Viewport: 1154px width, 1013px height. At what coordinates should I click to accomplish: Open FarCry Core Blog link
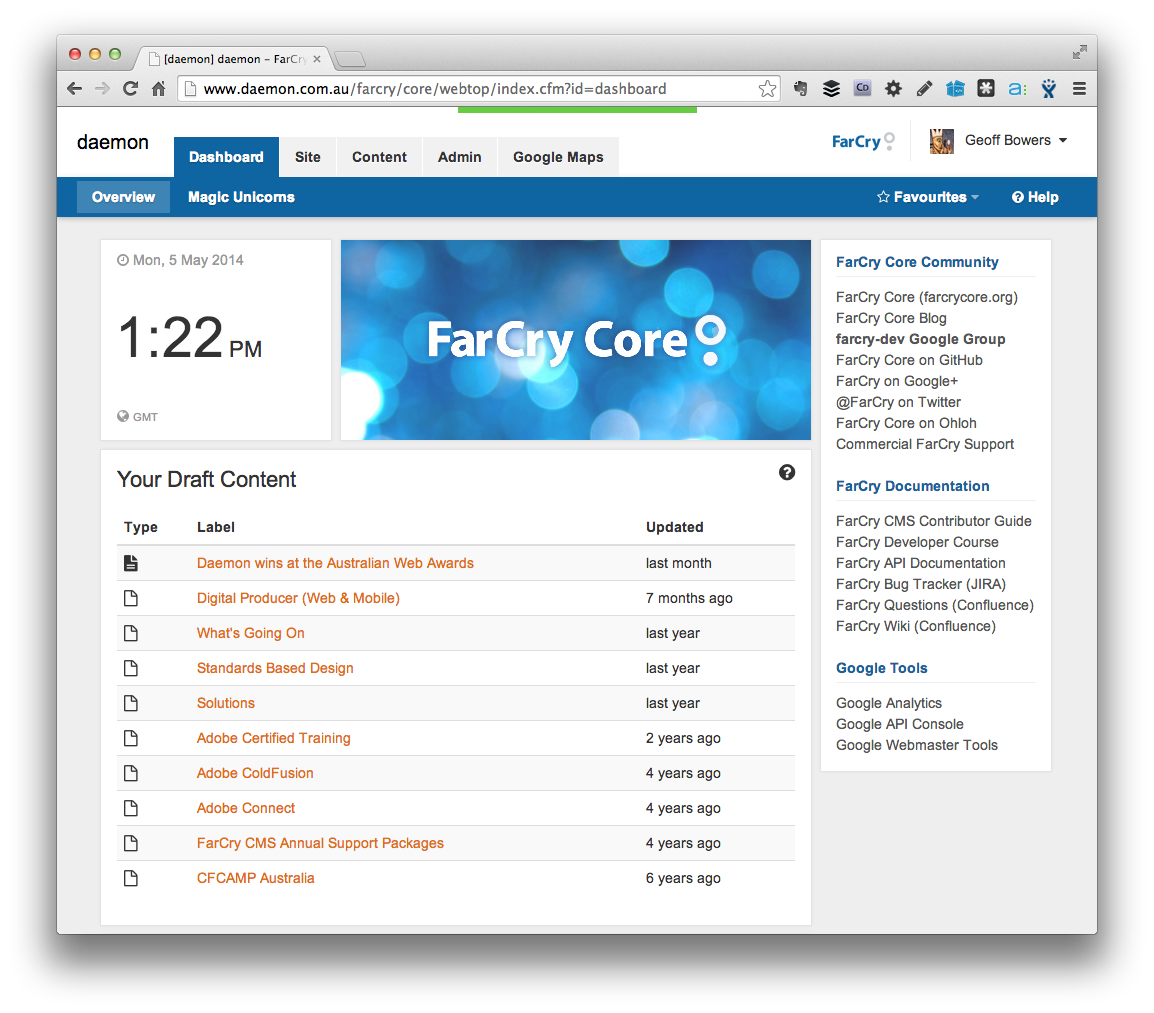pos(891,318)
